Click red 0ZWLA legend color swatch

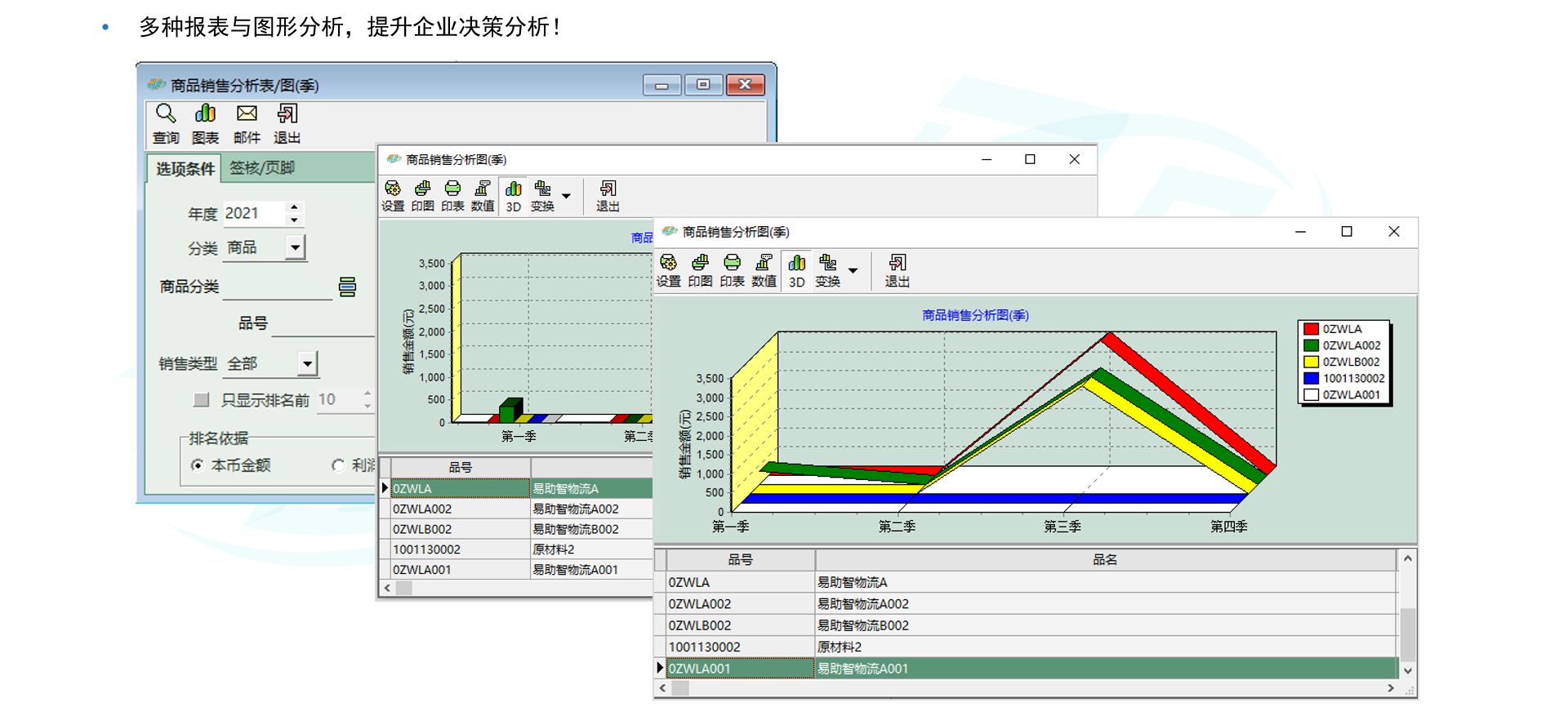(1312, 329)
